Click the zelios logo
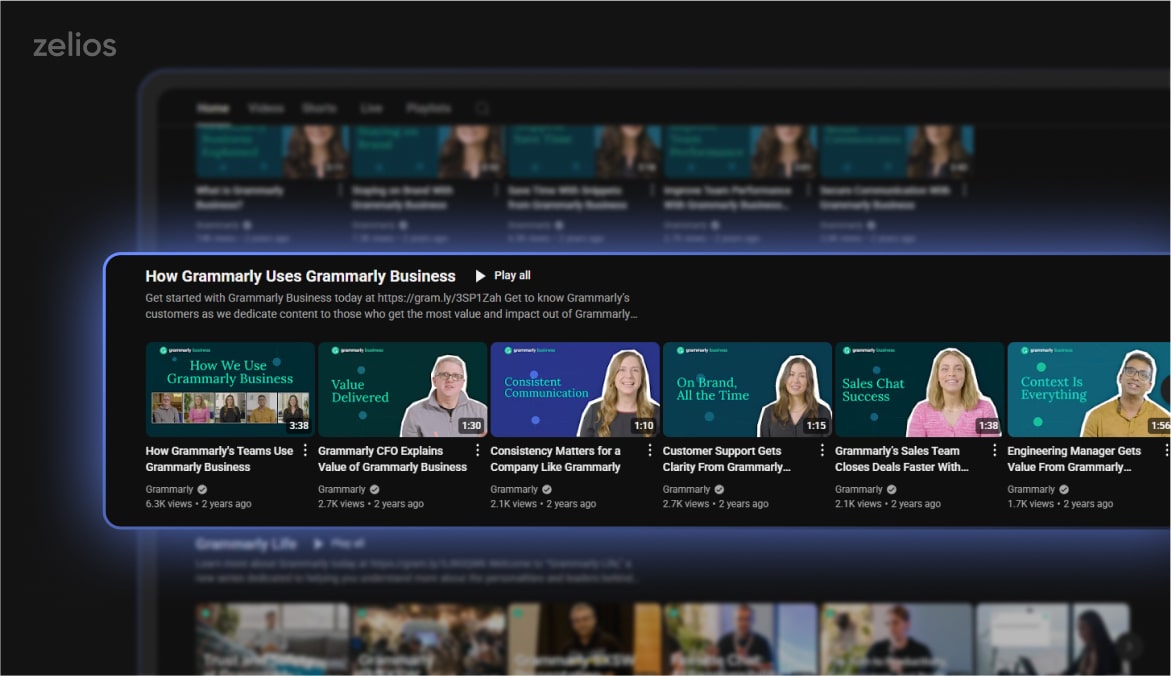The height and width of the screenshot is (676, 1171). [74, 45]
